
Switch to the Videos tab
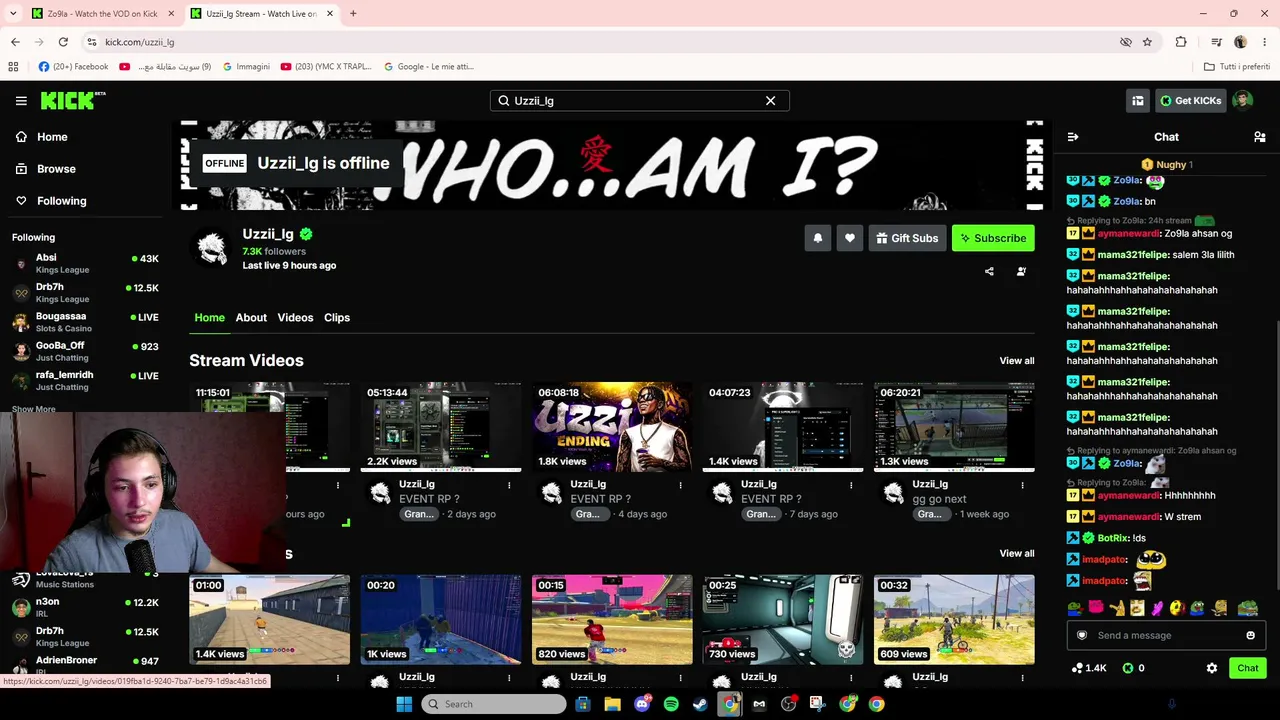tap(295, 317)
